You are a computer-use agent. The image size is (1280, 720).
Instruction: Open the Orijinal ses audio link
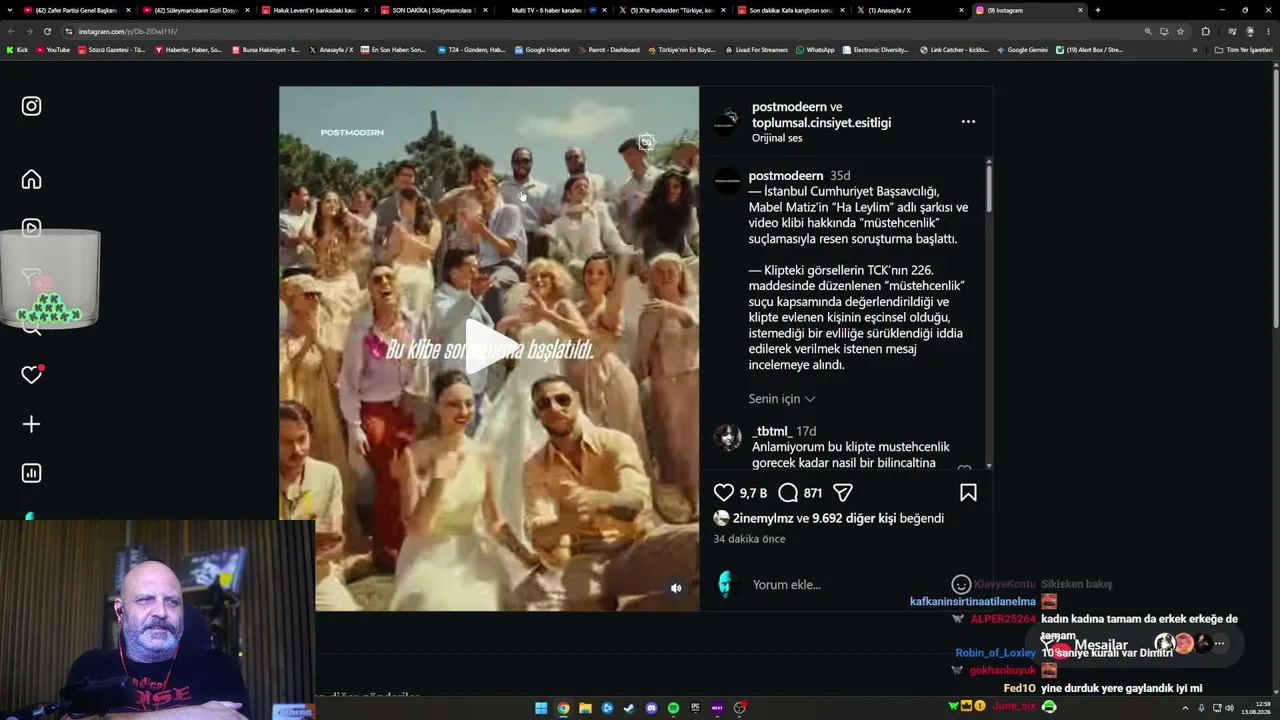click(777, 138)
